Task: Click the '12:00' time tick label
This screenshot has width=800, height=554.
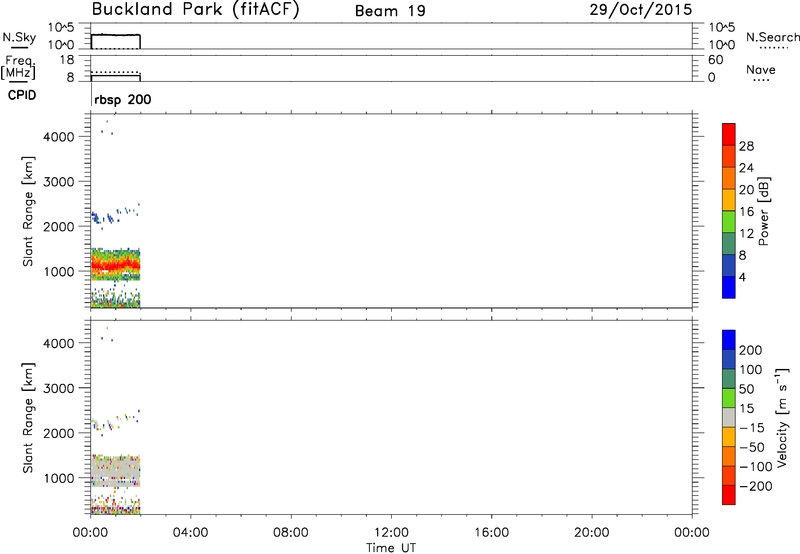Action: 391,533
